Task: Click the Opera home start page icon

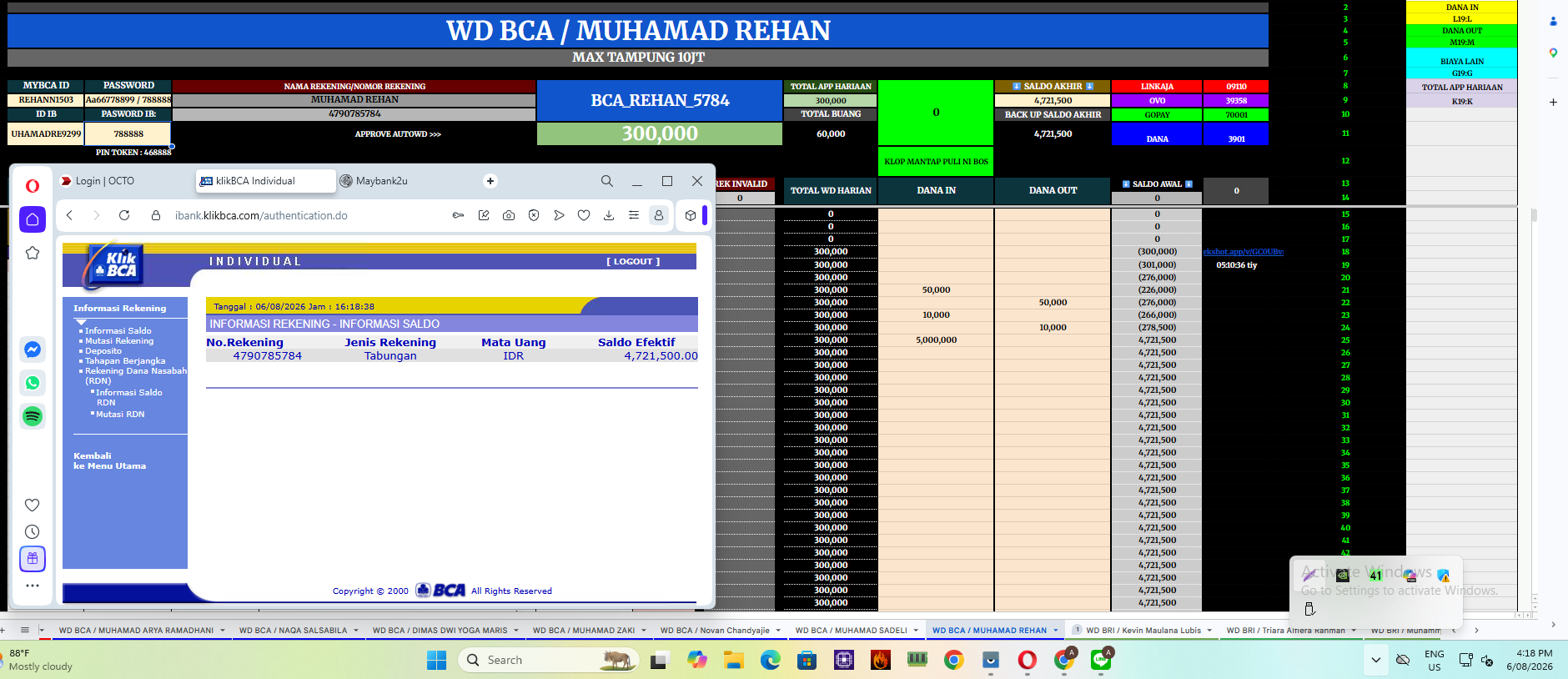Action: (33, 219)
